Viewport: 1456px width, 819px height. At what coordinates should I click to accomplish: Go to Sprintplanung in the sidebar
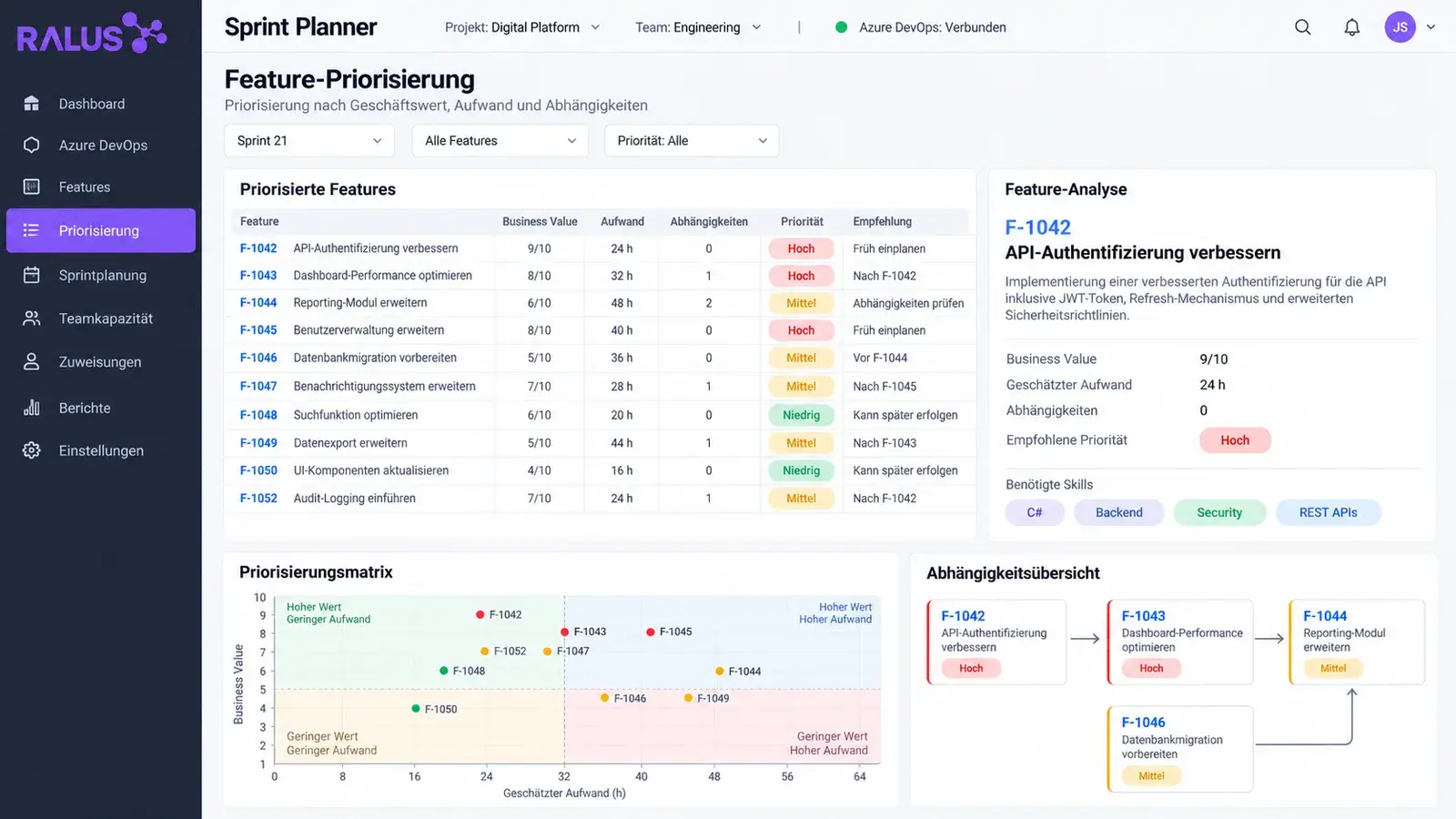(x=101, y=275)
